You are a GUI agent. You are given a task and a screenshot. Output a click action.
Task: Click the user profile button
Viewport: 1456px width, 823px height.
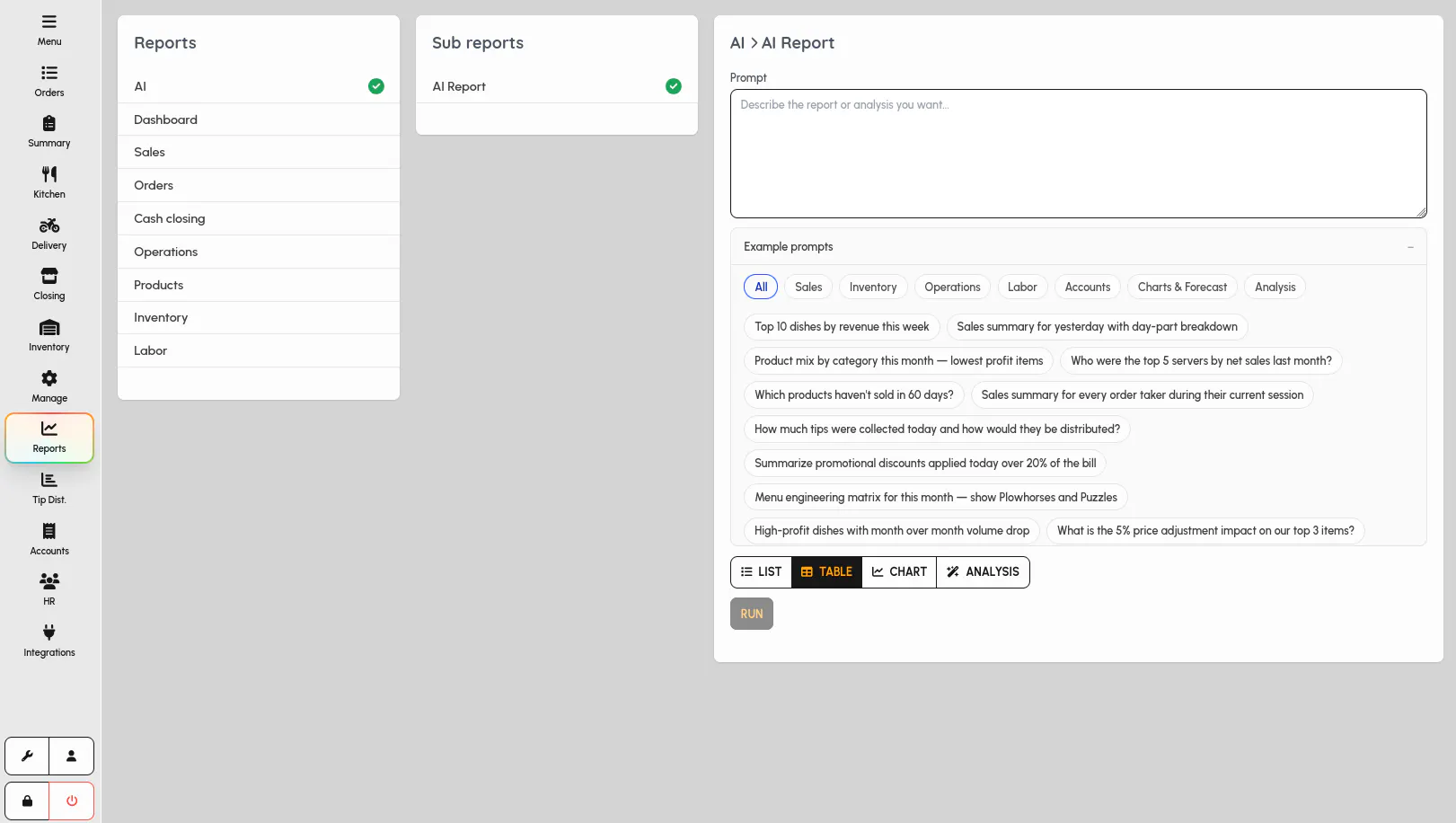pyautogui.click(x=72, y=756)
